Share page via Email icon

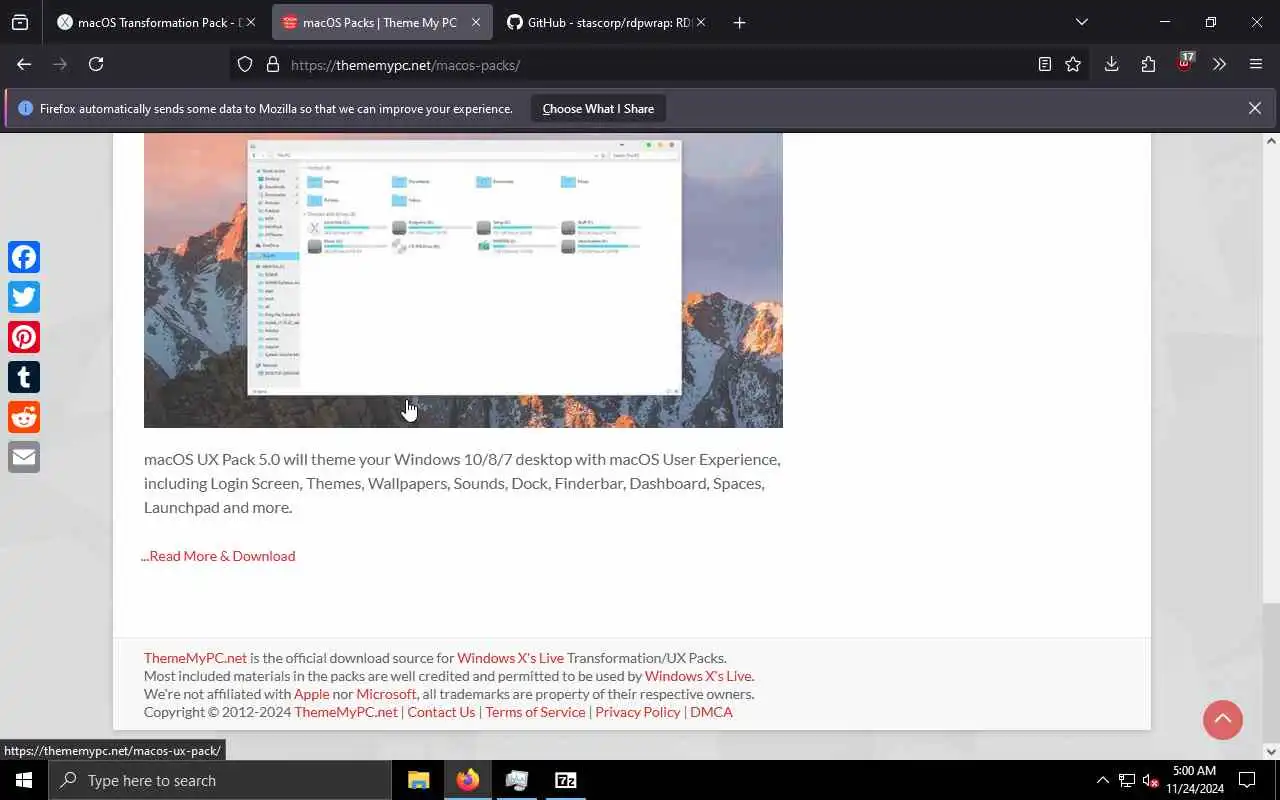click(x=24, y=457)
